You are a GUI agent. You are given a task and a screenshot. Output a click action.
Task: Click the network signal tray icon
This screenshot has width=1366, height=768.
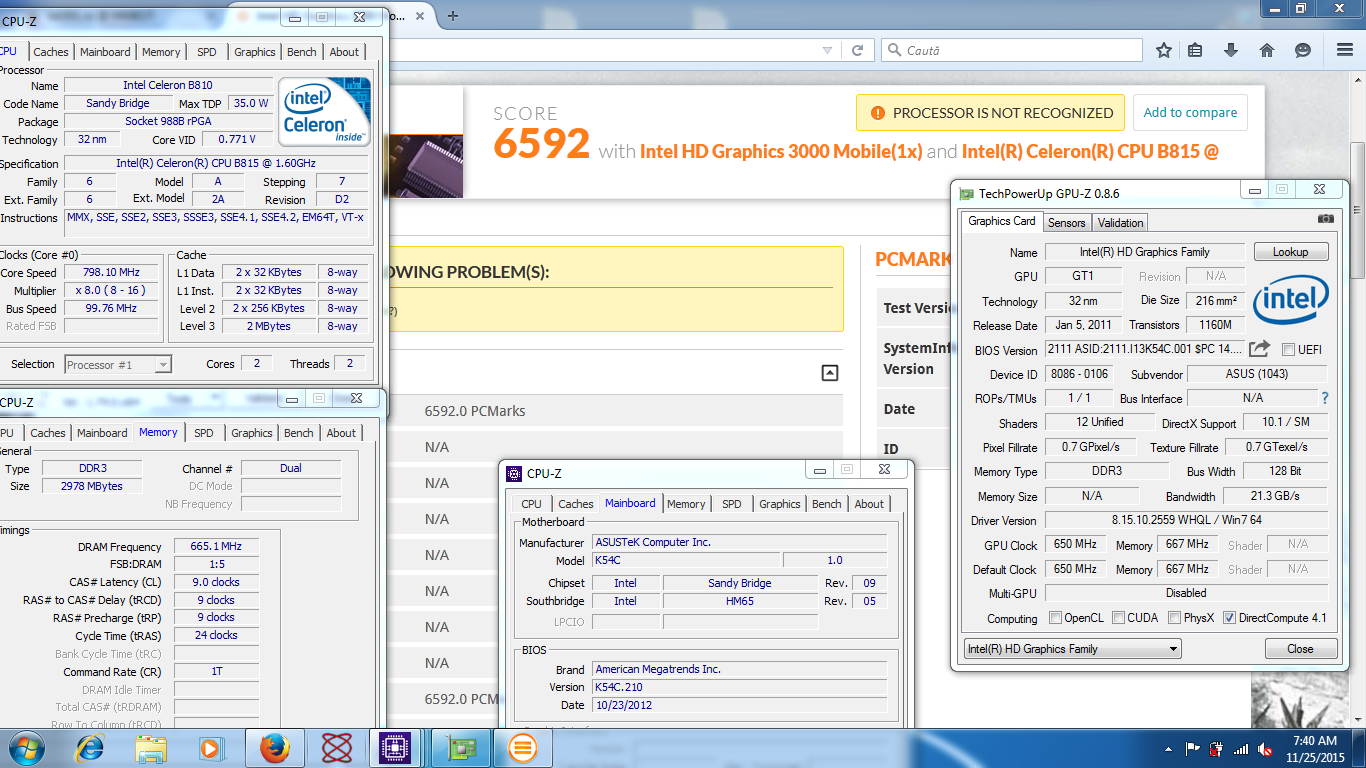(x=1241, y=748)
